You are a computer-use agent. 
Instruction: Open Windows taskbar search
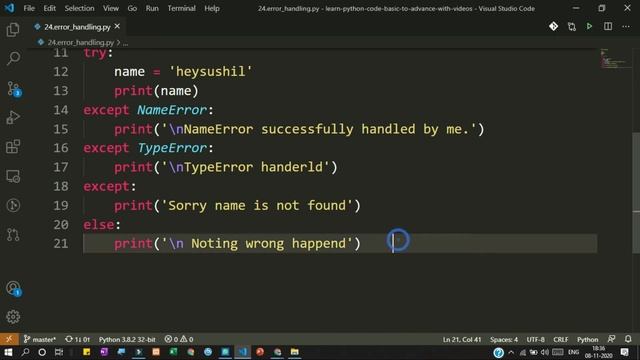25,352
